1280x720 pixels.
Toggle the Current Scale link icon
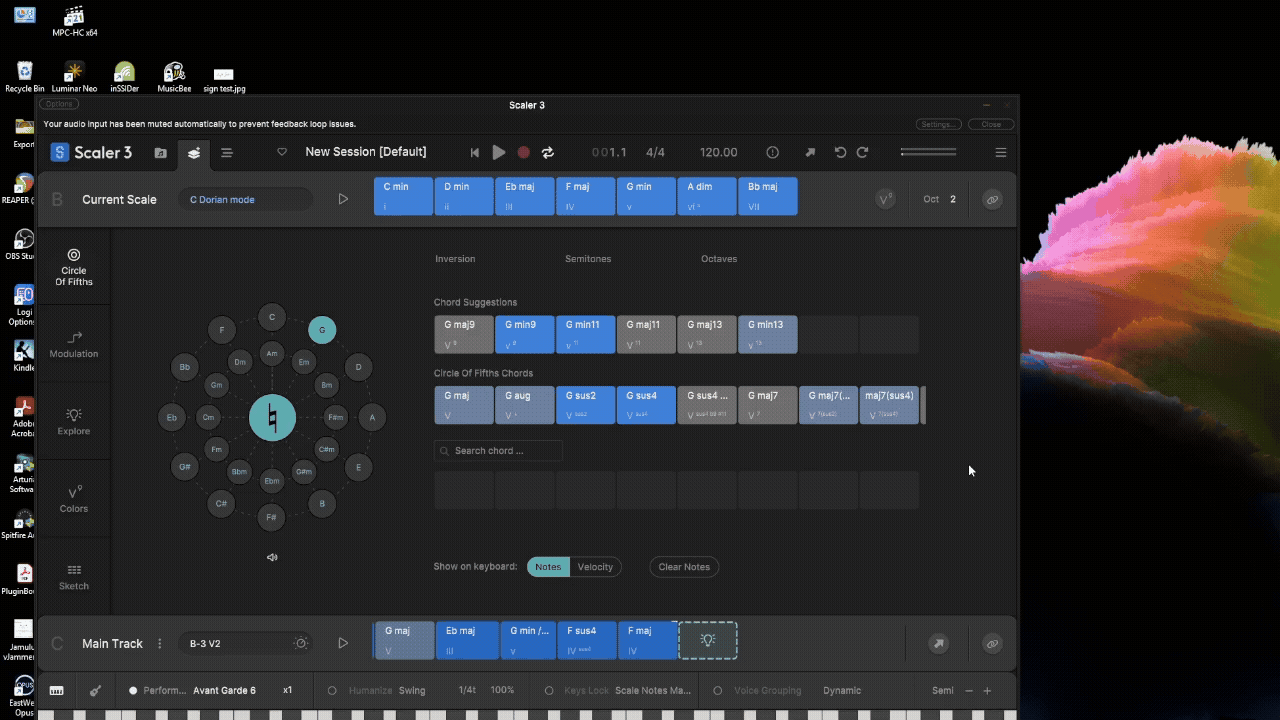point(992,199)
